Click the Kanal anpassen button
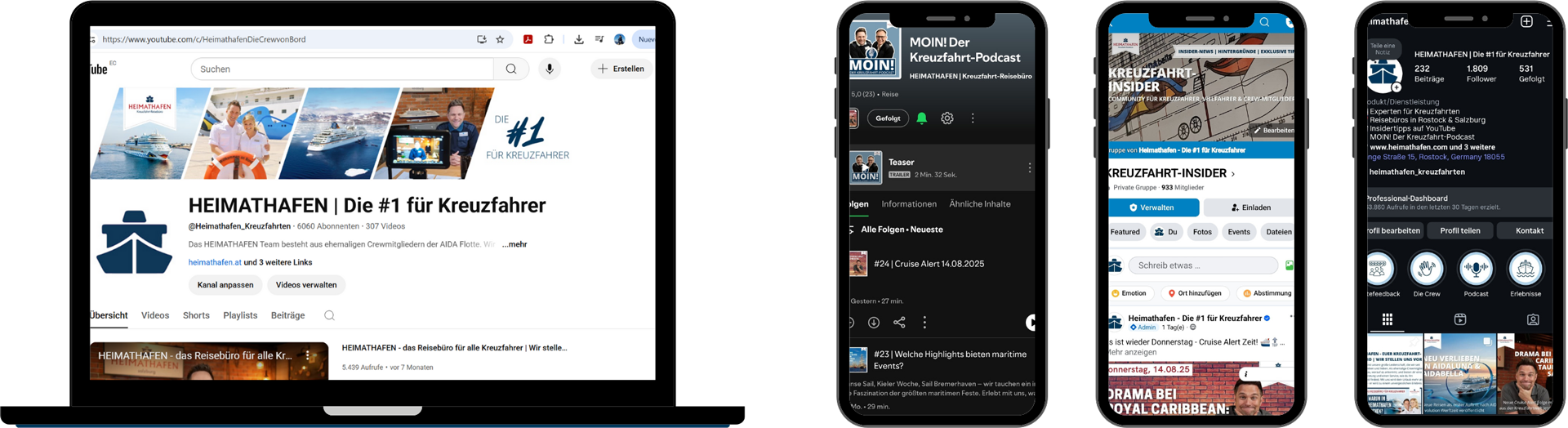1568x428 pixels. point(225,285)
